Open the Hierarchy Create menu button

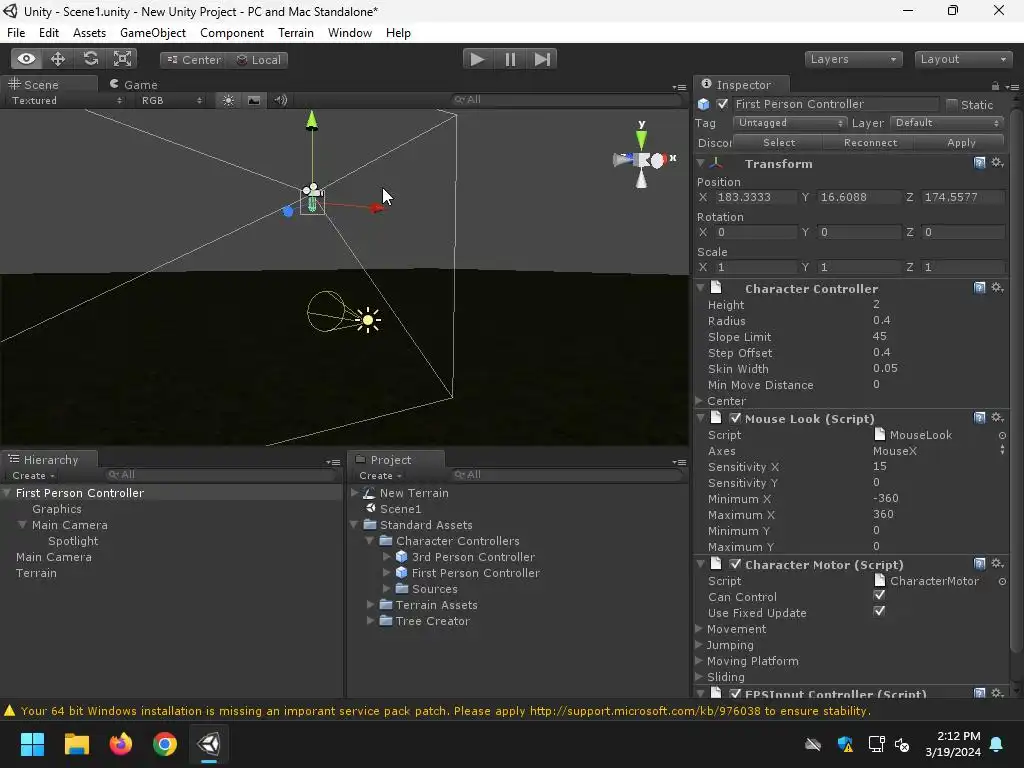33,476
